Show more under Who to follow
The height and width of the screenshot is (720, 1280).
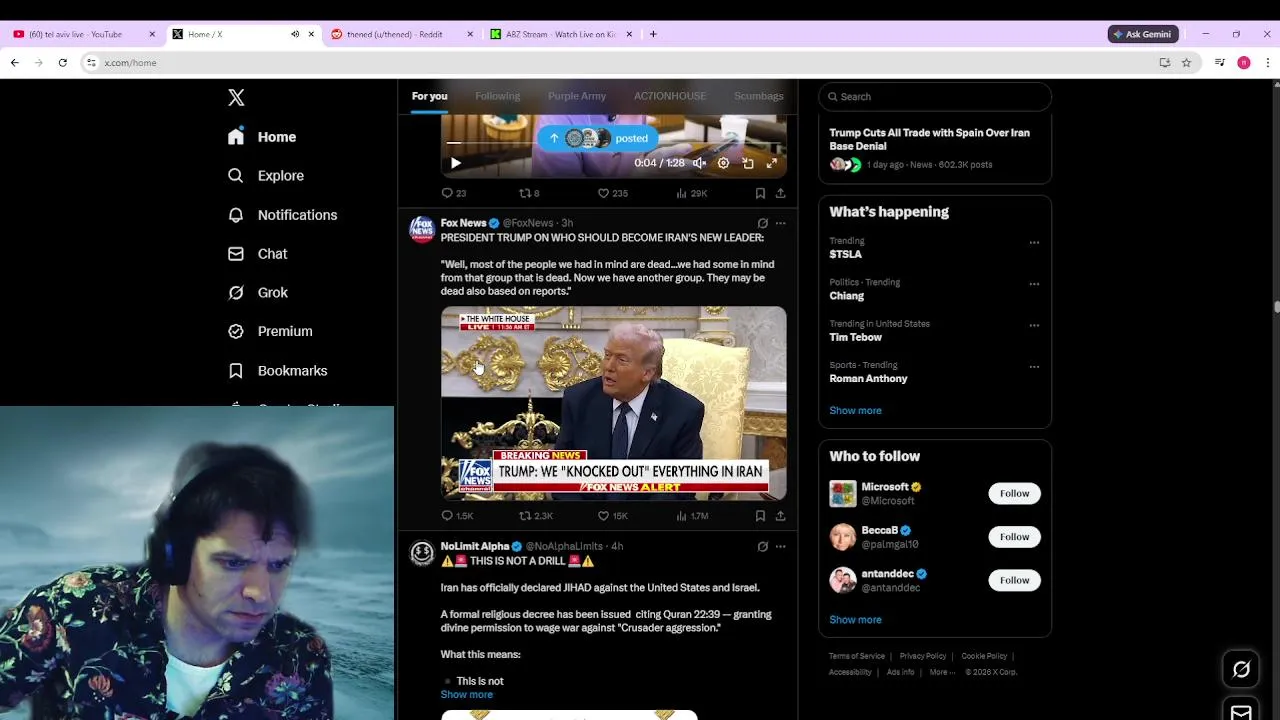855,620
